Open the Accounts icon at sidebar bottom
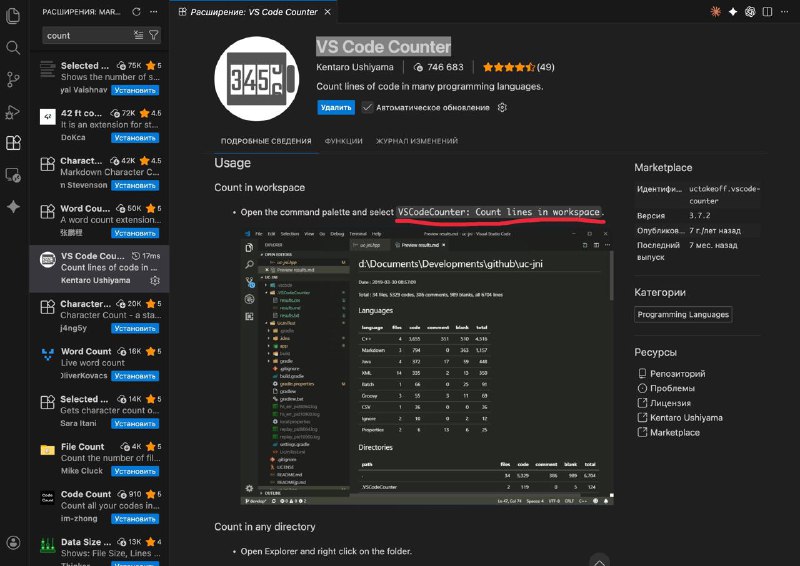This screenshot has height=566, width=800. pyautogui.click(x=13, y=542)
